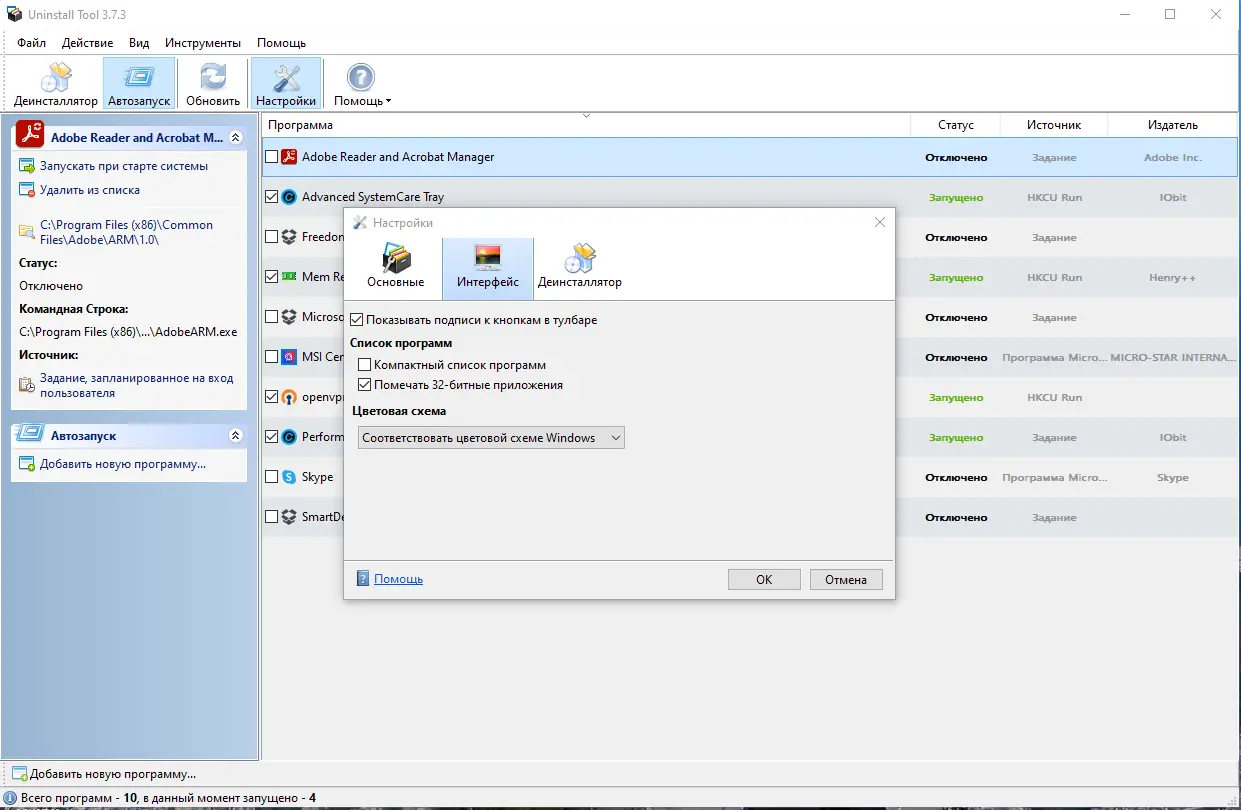Sort by the Программа column header
Viewport: 1241px width, 810px height.
click(x=586, y=125)
